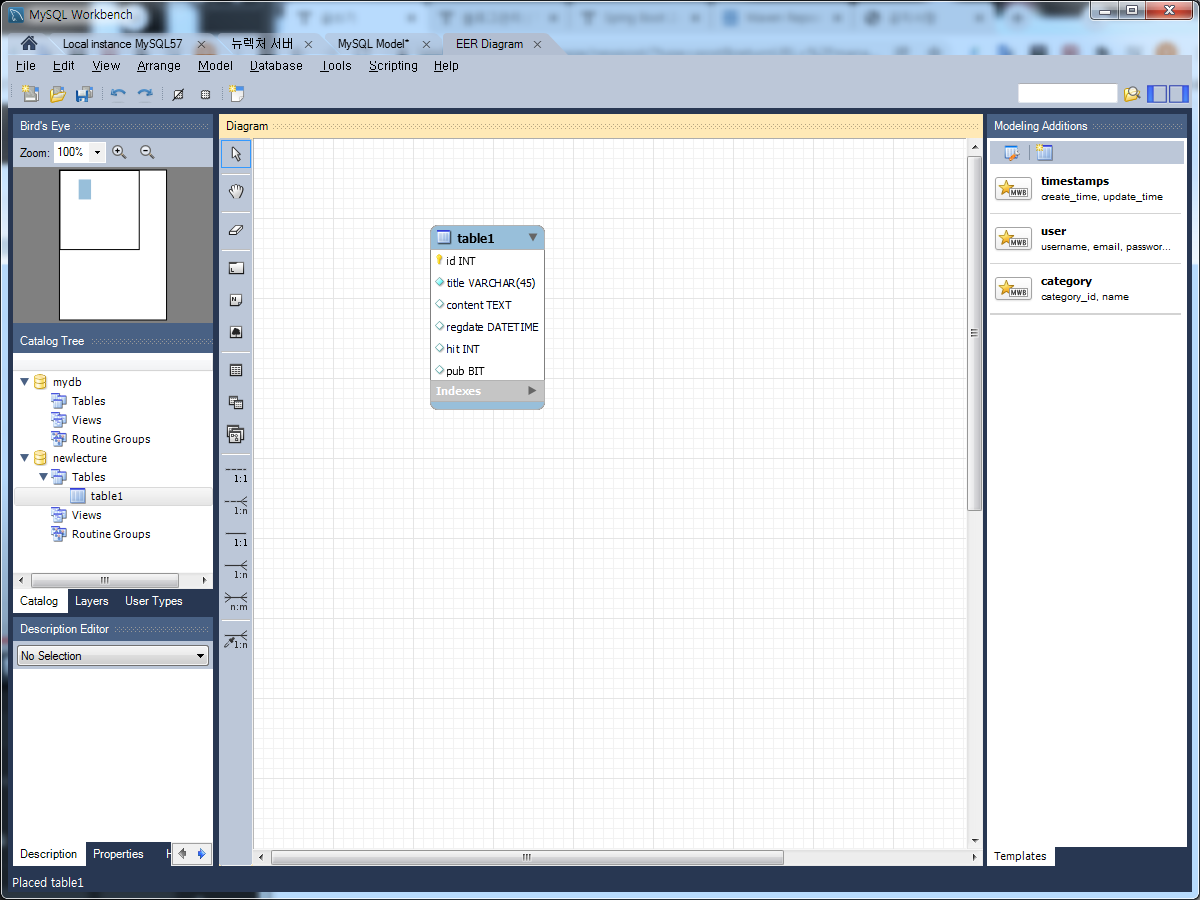Collapse the newlecture schema node
This screenshot has height=900, width=1200.
tap(25, 458)
